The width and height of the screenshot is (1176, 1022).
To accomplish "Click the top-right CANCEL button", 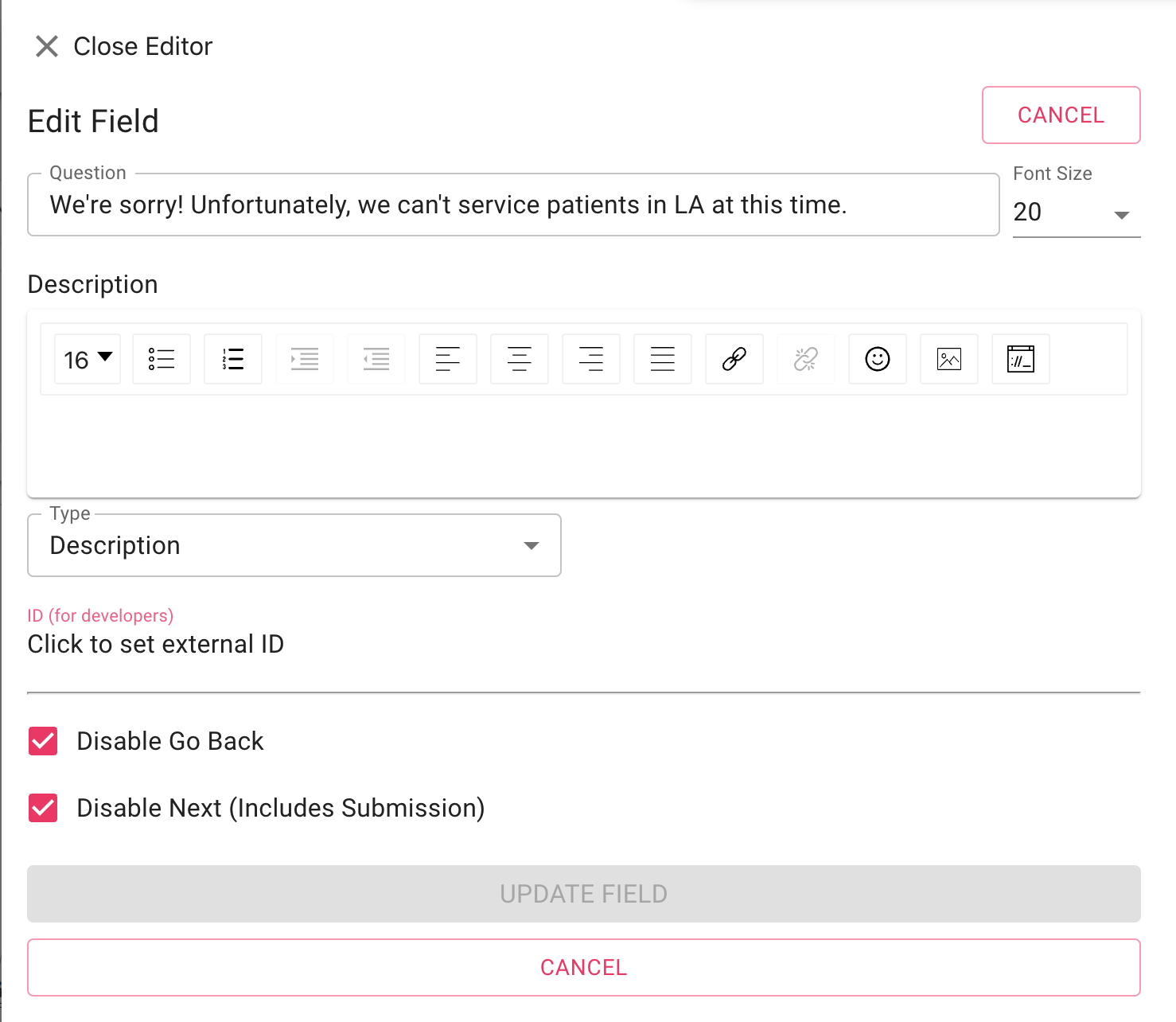I will pyautogui.click(x=1061, y=115).
